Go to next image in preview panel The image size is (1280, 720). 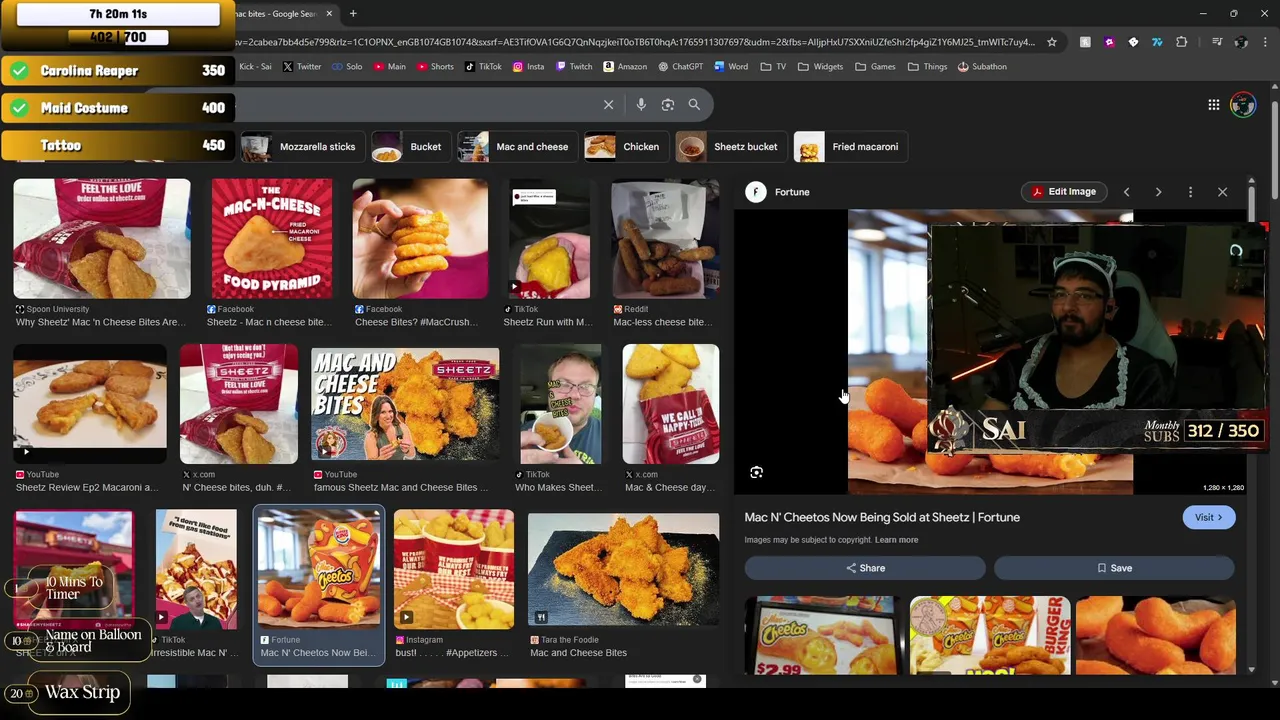tap(1158, 192)
